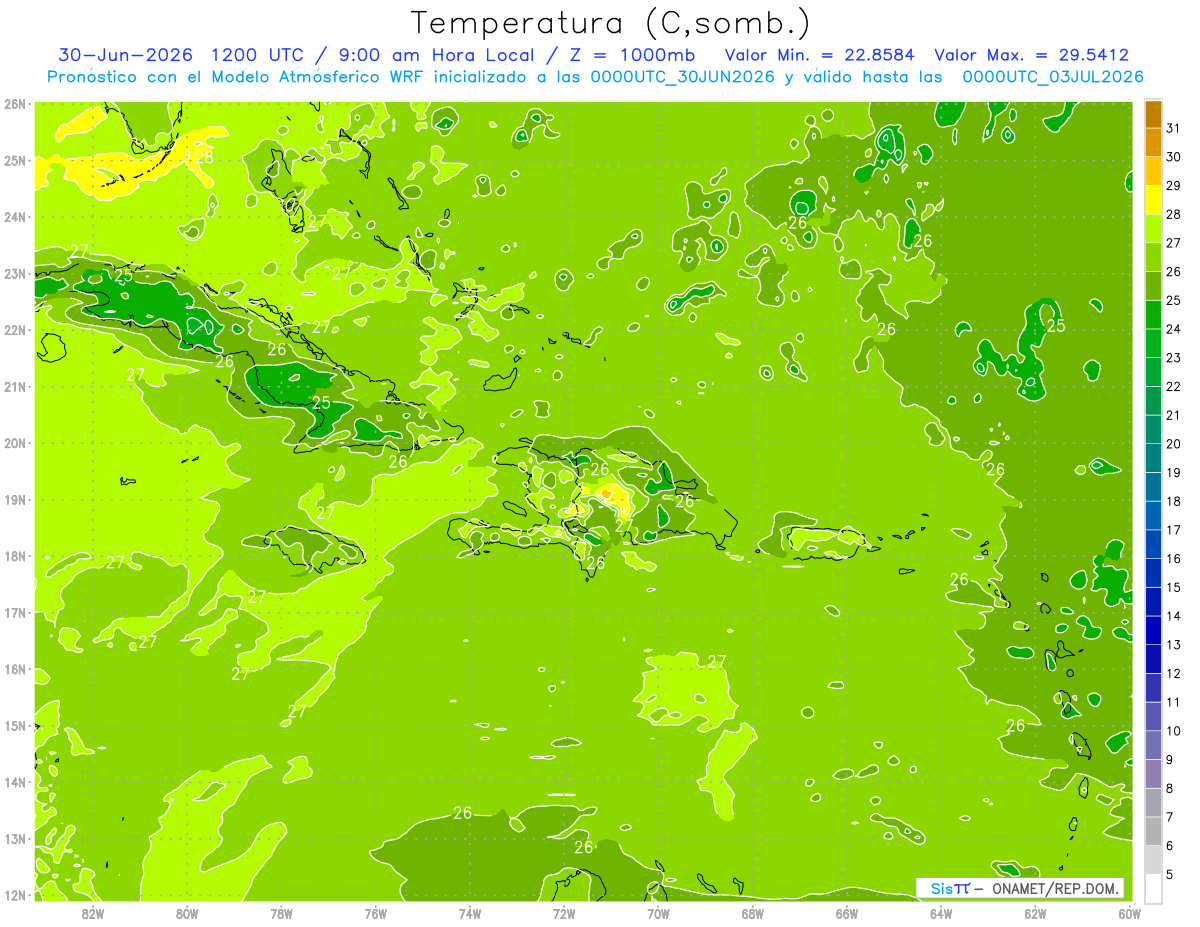Click the orange 30–31 legend swatch
Screen dimensions: 1200x927
1153,142
